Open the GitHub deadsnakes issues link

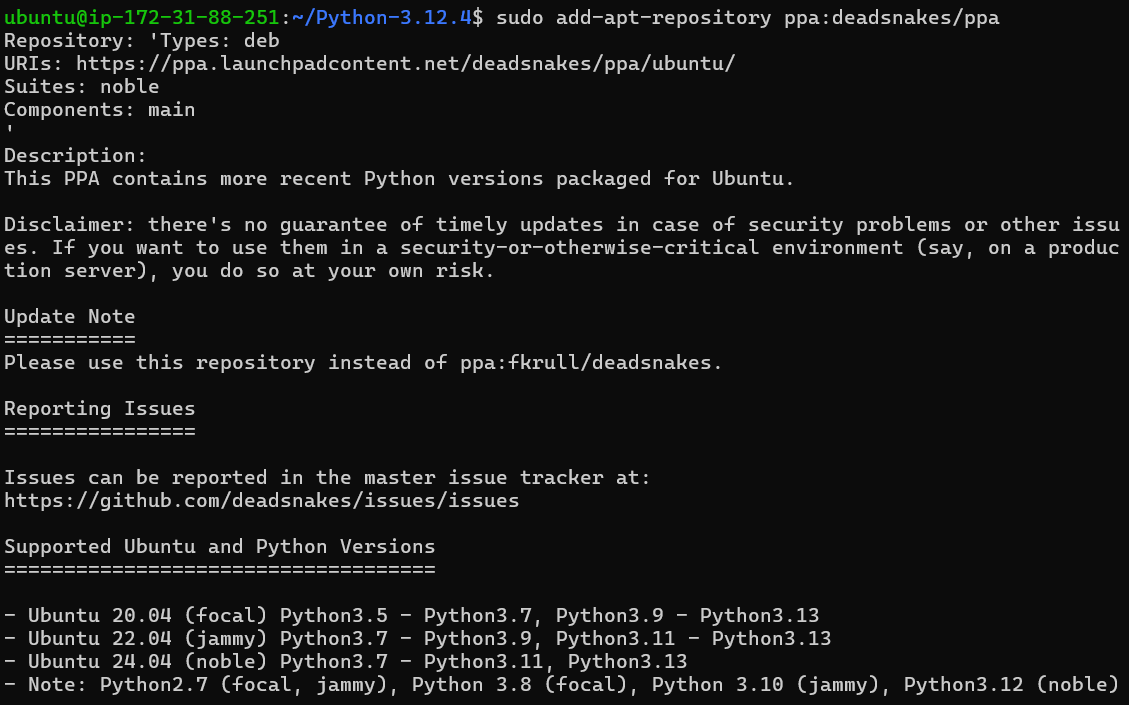point(260,500)
